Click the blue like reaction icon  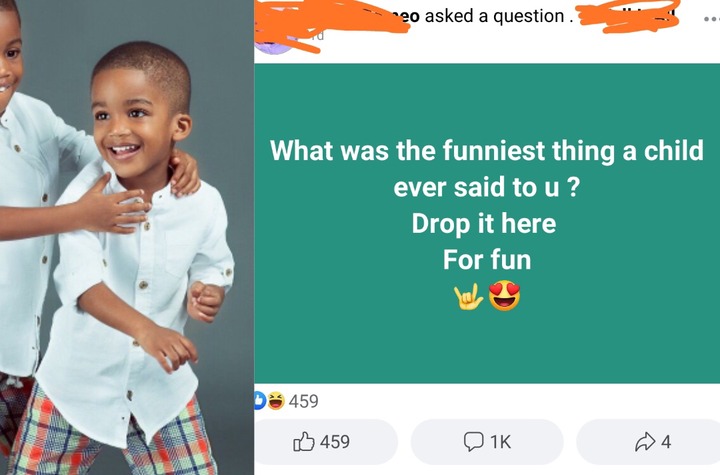(260, 401)
